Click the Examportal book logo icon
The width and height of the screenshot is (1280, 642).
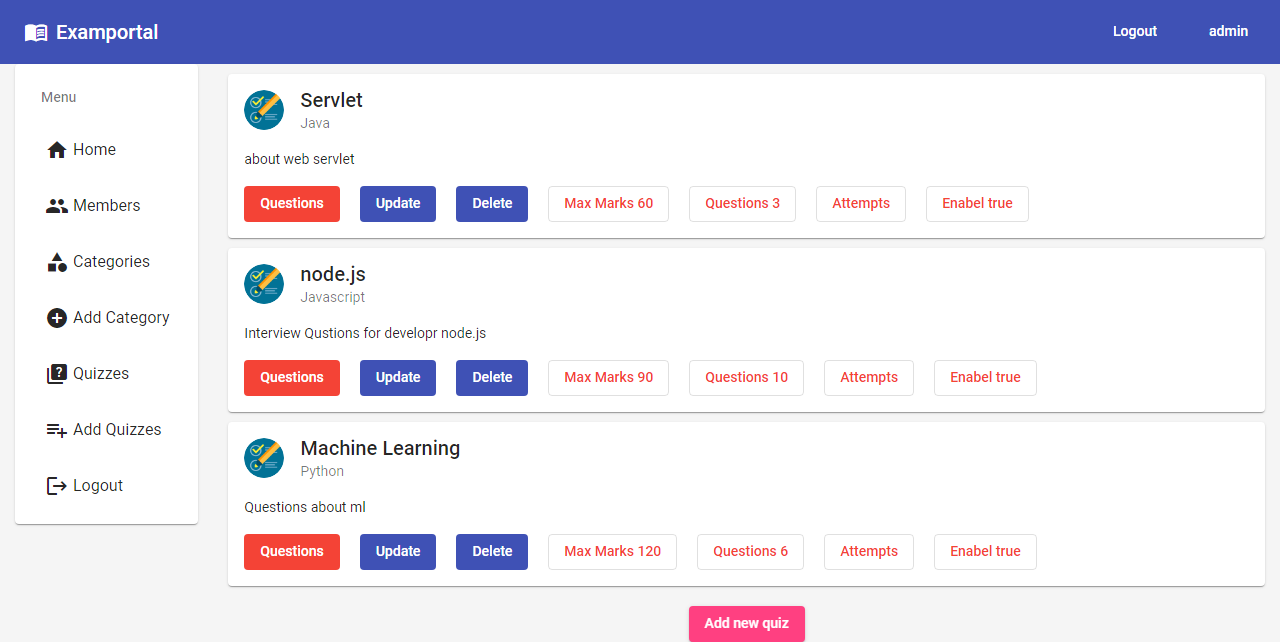(x=37, y=31)
